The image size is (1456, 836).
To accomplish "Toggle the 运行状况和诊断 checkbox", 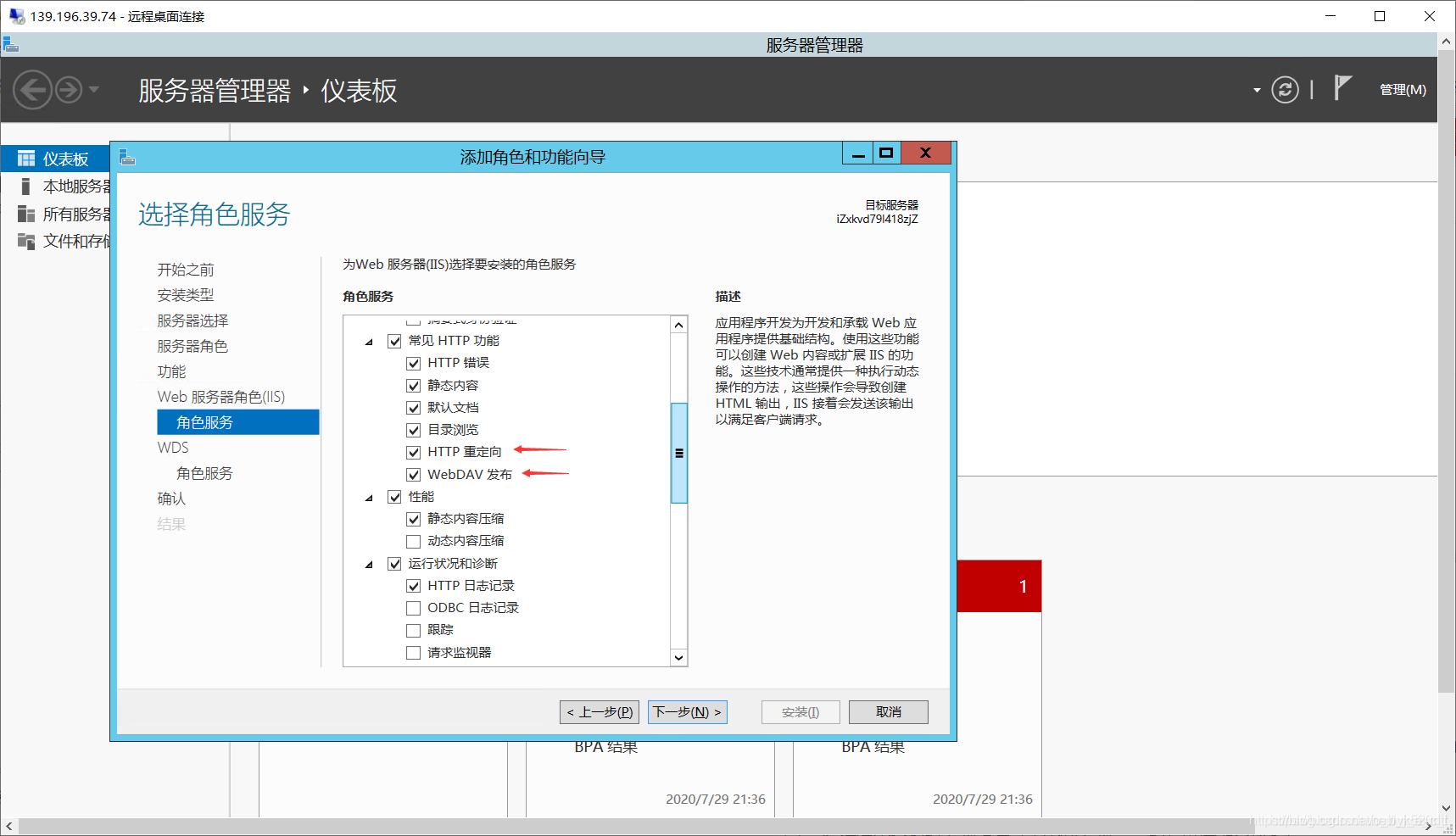I will [x=394, y=564].
